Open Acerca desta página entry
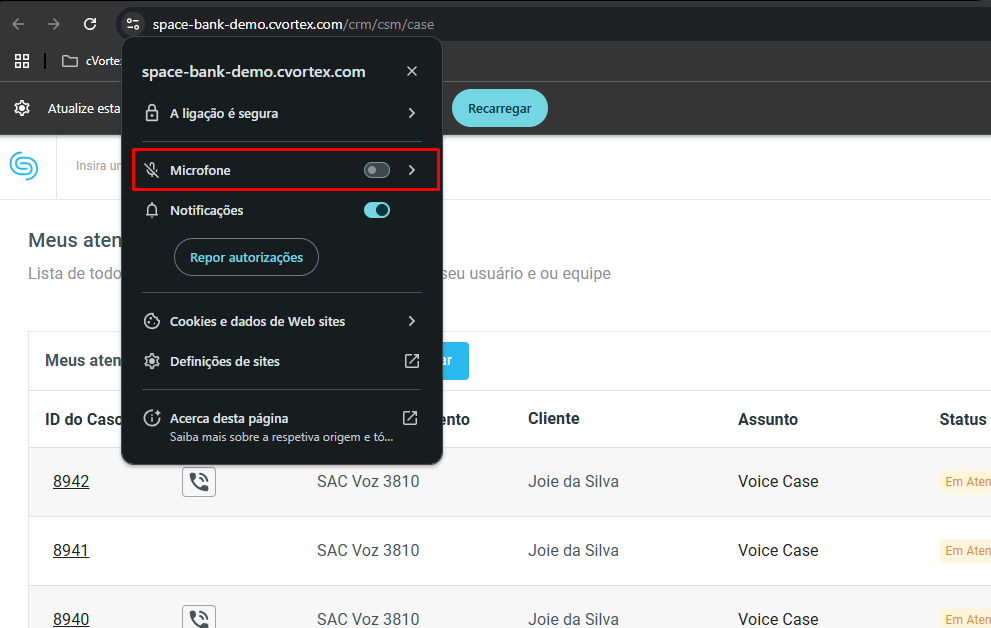 pyautogui.click(x=229, y=418)
